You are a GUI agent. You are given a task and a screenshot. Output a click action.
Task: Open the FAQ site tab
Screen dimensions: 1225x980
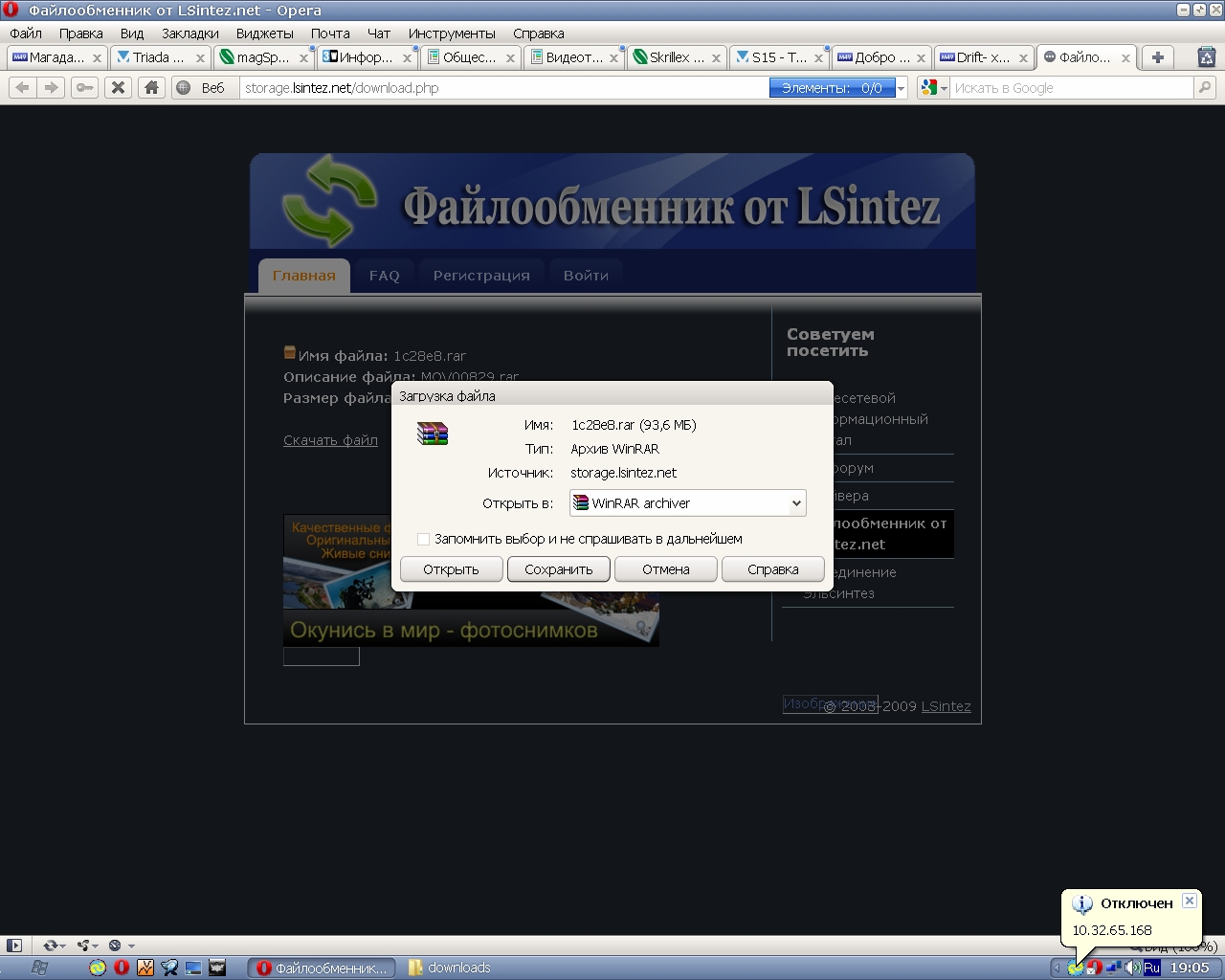pyautogui.click(x=385, y=276)
